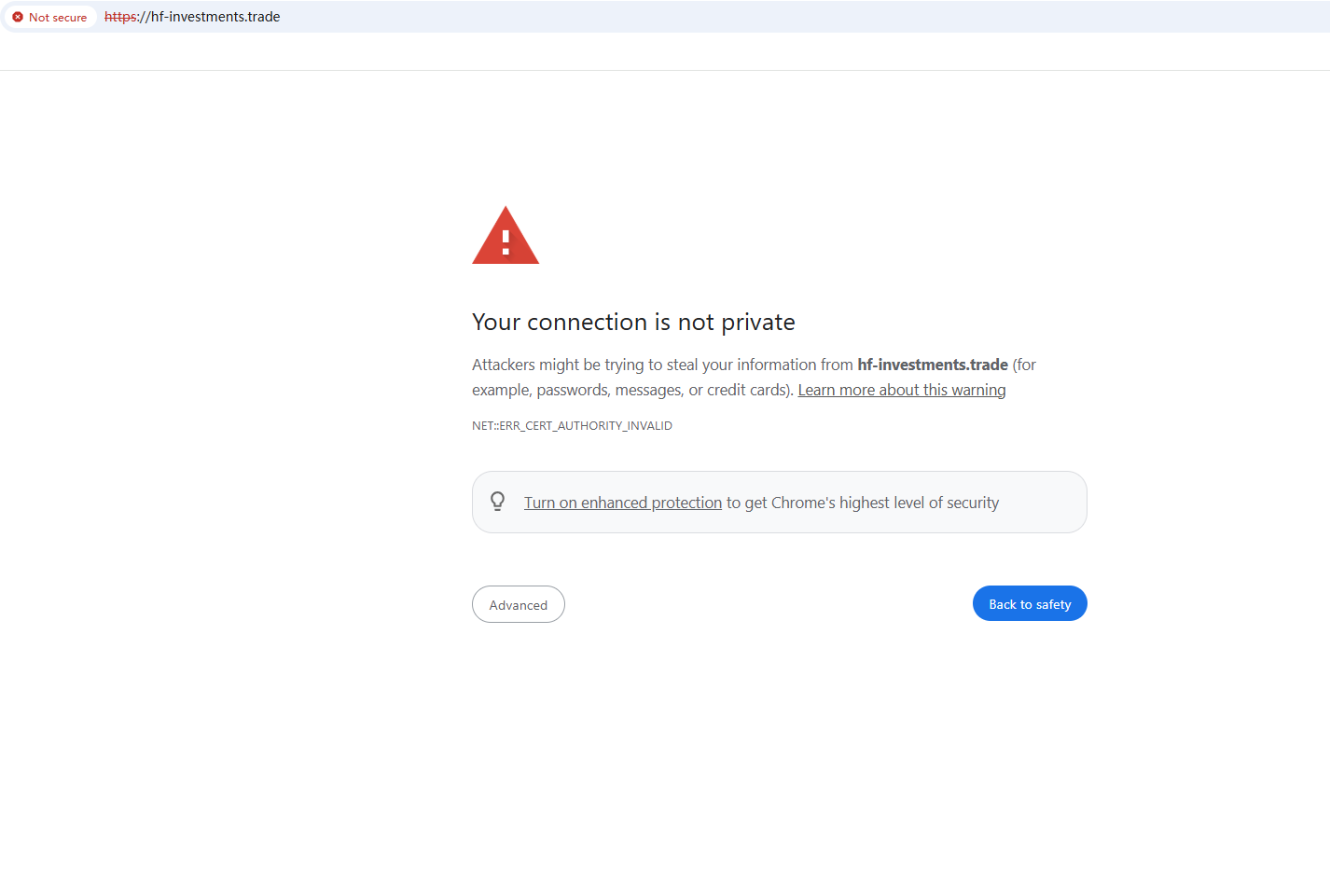The image size is (1330, 896).
Task: Click empty address bar space right of URL
Action: (746, 17)
